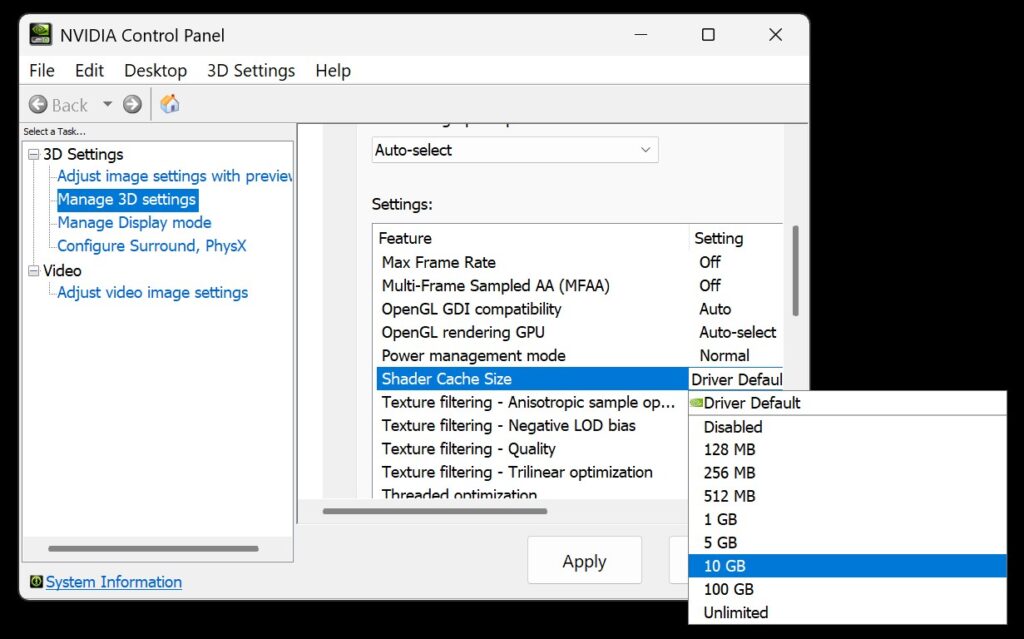The width and height of the screenshot is (1024, 639).
Task: Choose 128 MB shader cache size
Action: tap(848, 450)
